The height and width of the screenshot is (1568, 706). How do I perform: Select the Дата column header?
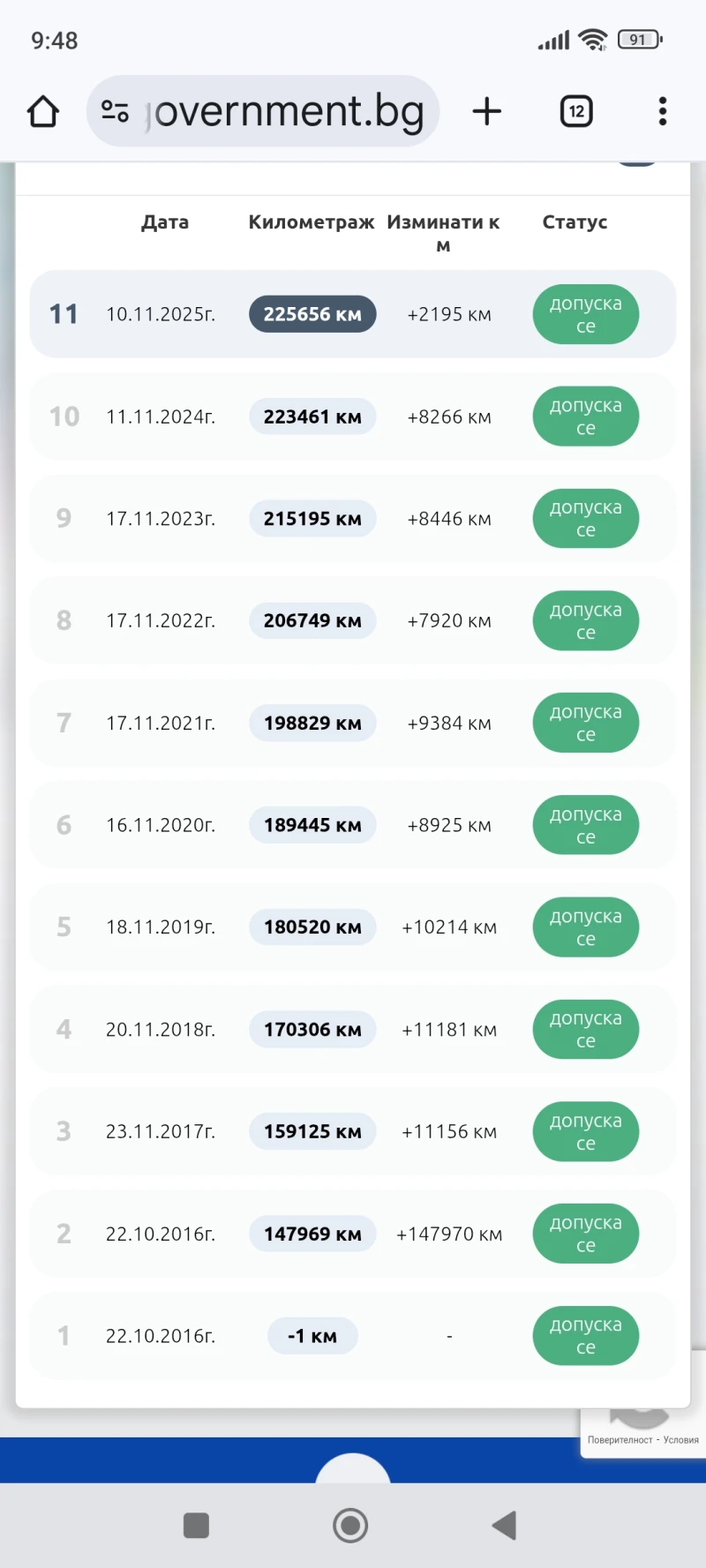click(165, 222)
